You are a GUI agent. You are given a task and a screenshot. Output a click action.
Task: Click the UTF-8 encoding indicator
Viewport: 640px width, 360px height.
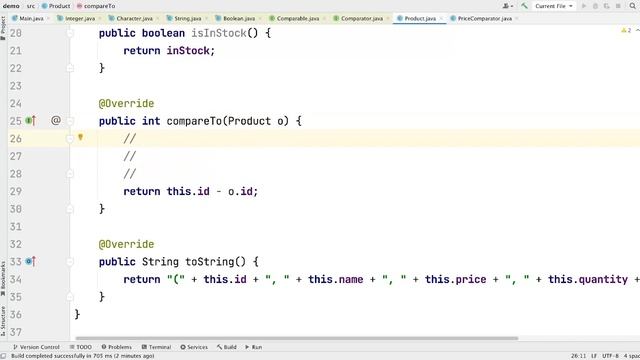coord(610,356)
